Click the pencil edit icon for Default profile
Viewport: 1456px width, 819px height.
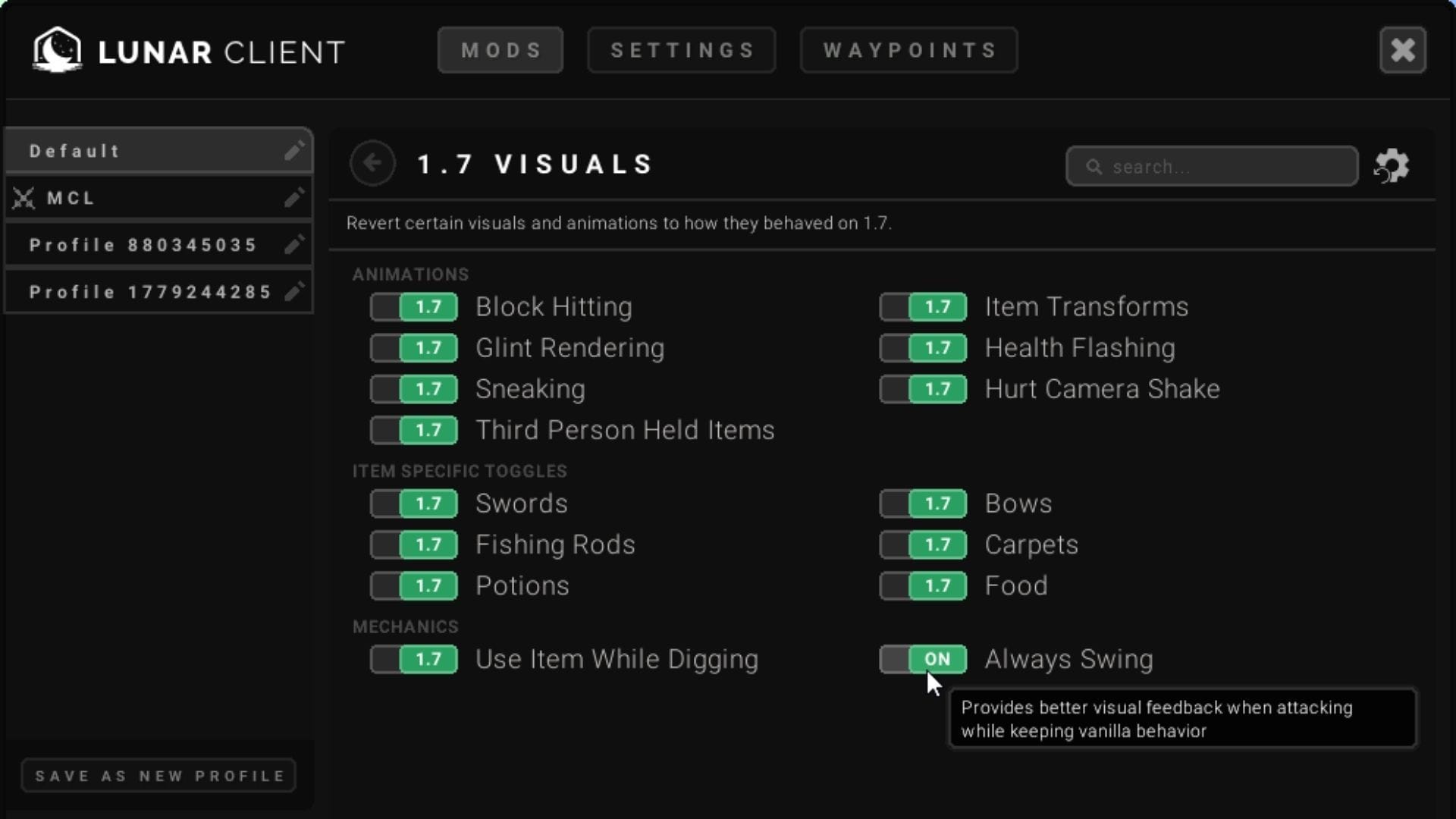tap(294, 150)
